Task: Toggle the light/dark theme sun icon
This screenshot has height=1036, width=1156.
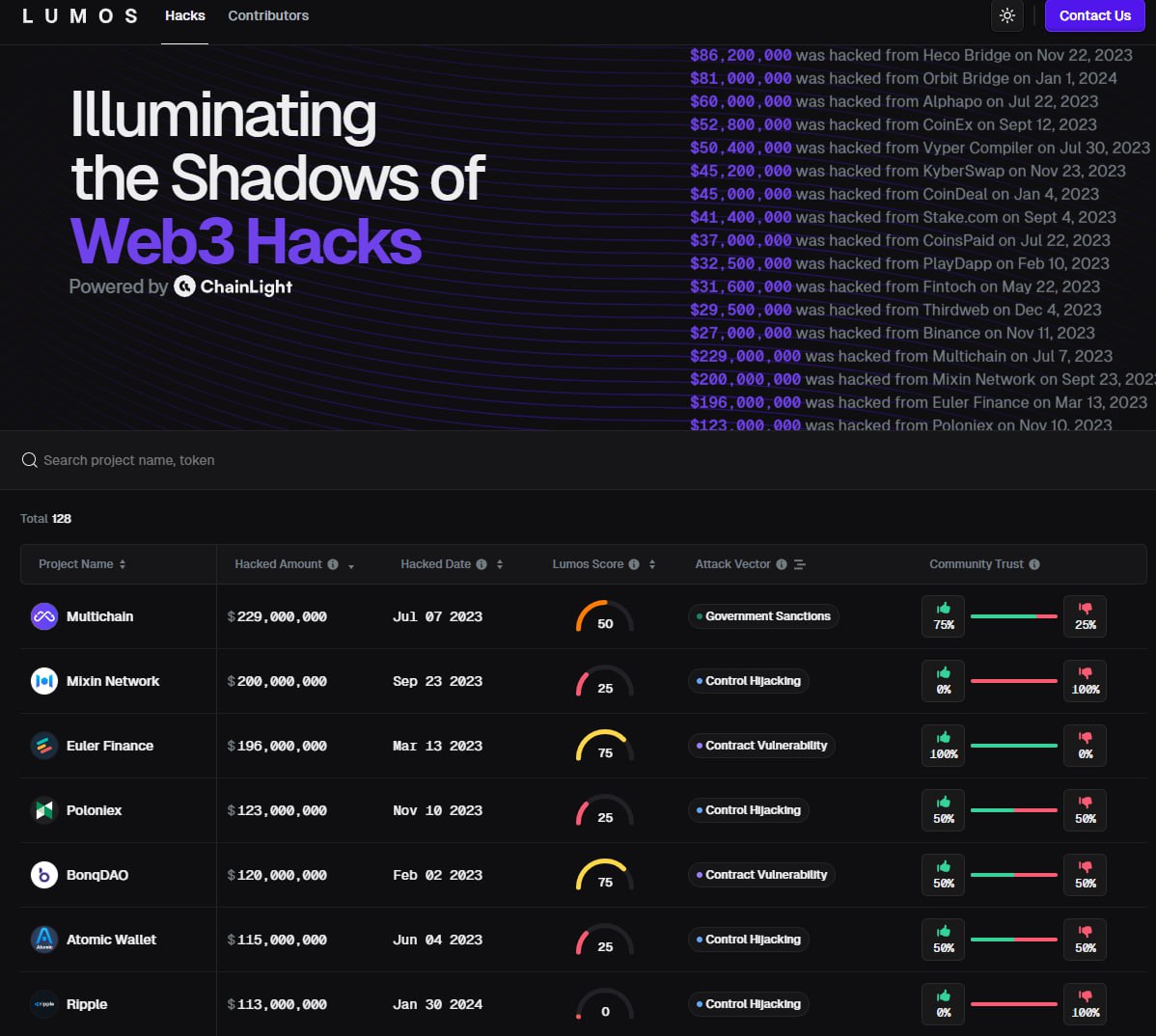Action: (x=1007, y=15)
